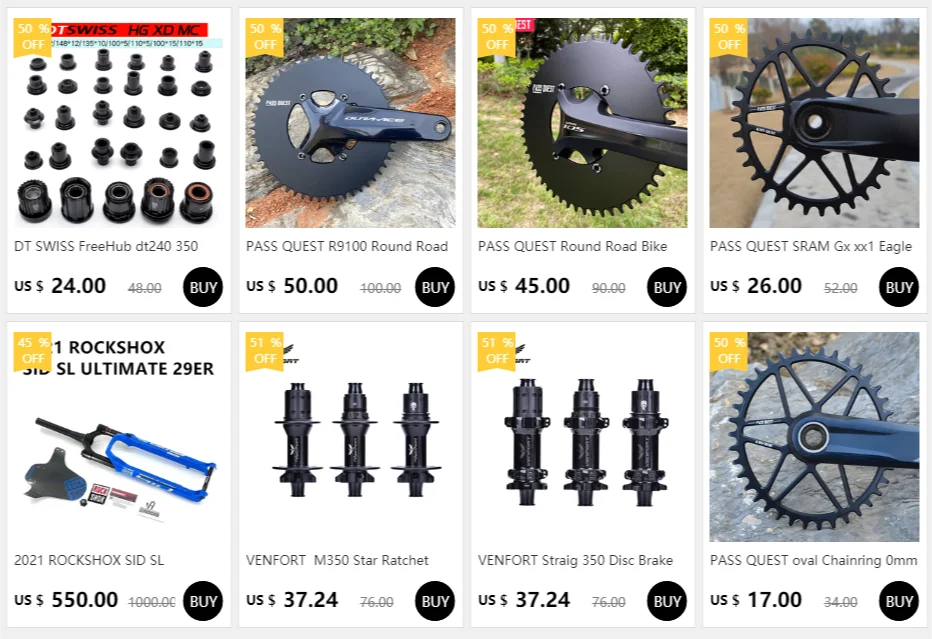The image size is (932, 639).
Task: Open the 'VENFORT Straig 350 Disc Brake' title
Action: [575, 560]
